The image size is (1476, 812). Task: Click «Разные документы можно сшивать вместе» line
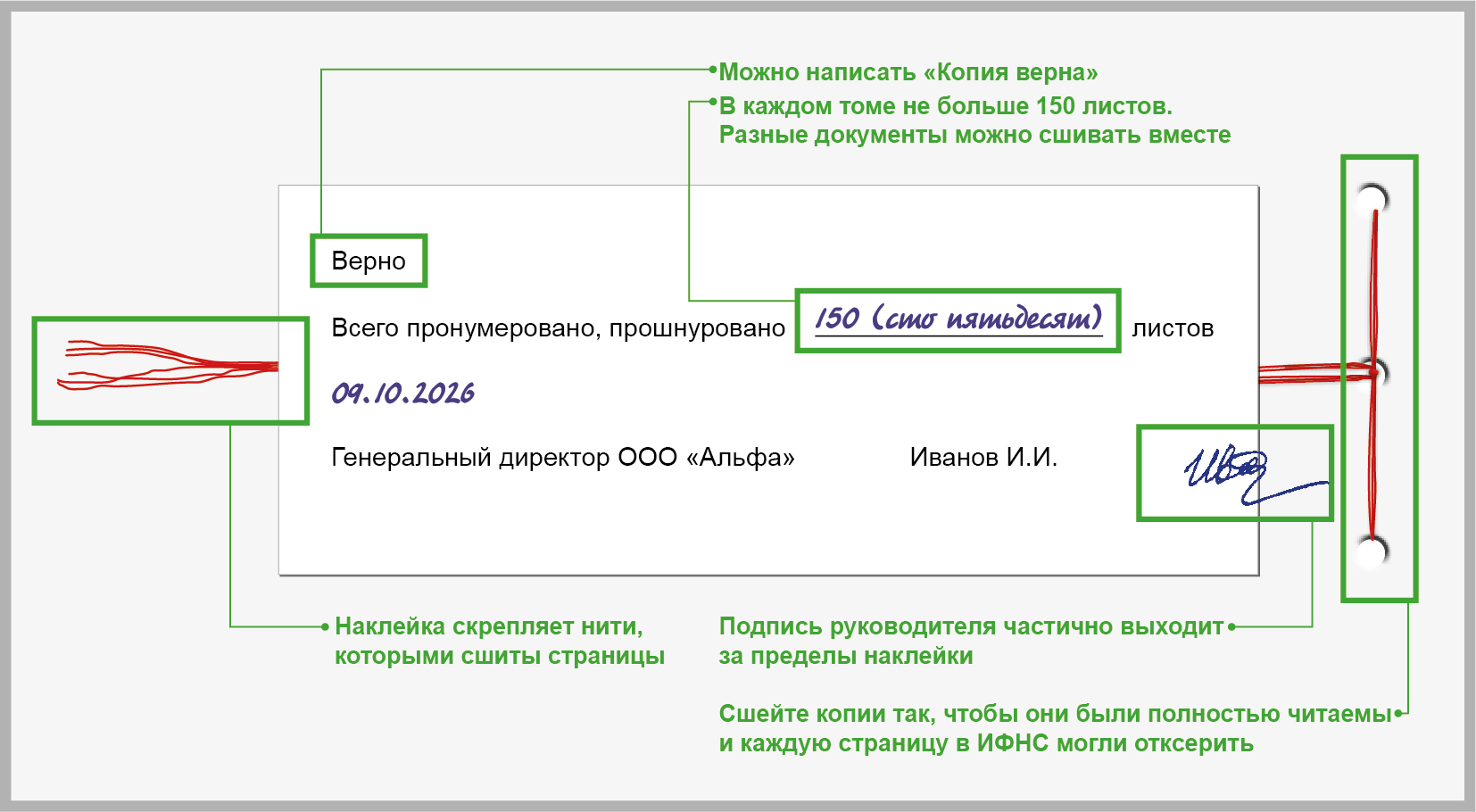tap(974, 136)
